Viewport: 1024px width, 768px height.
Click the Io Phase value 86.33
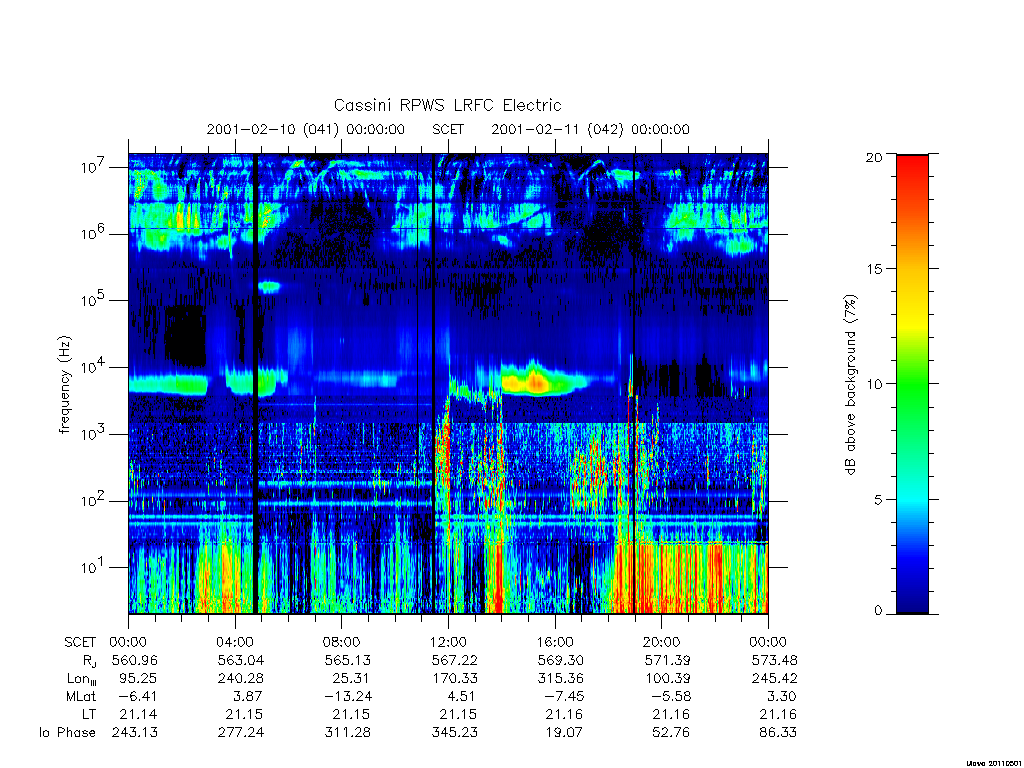click(x=778, y=733)
